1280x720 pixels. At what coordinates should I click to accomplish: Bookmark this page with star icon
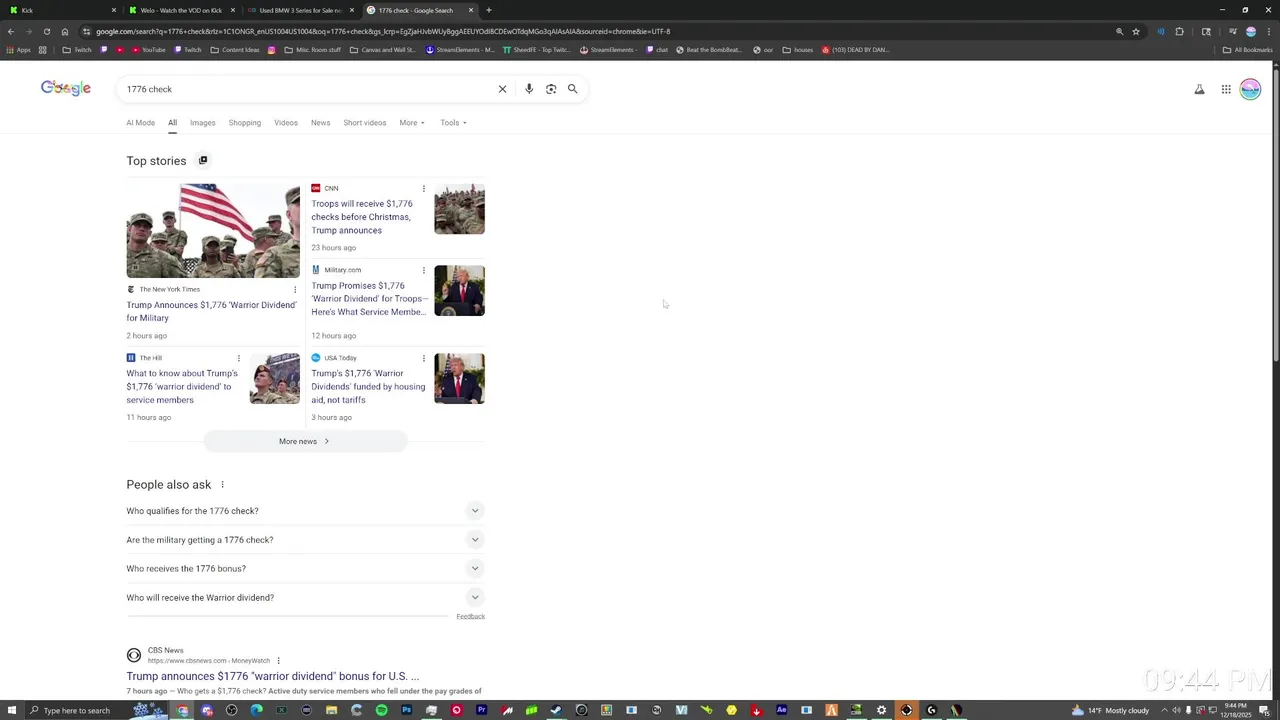point(1136,31)
